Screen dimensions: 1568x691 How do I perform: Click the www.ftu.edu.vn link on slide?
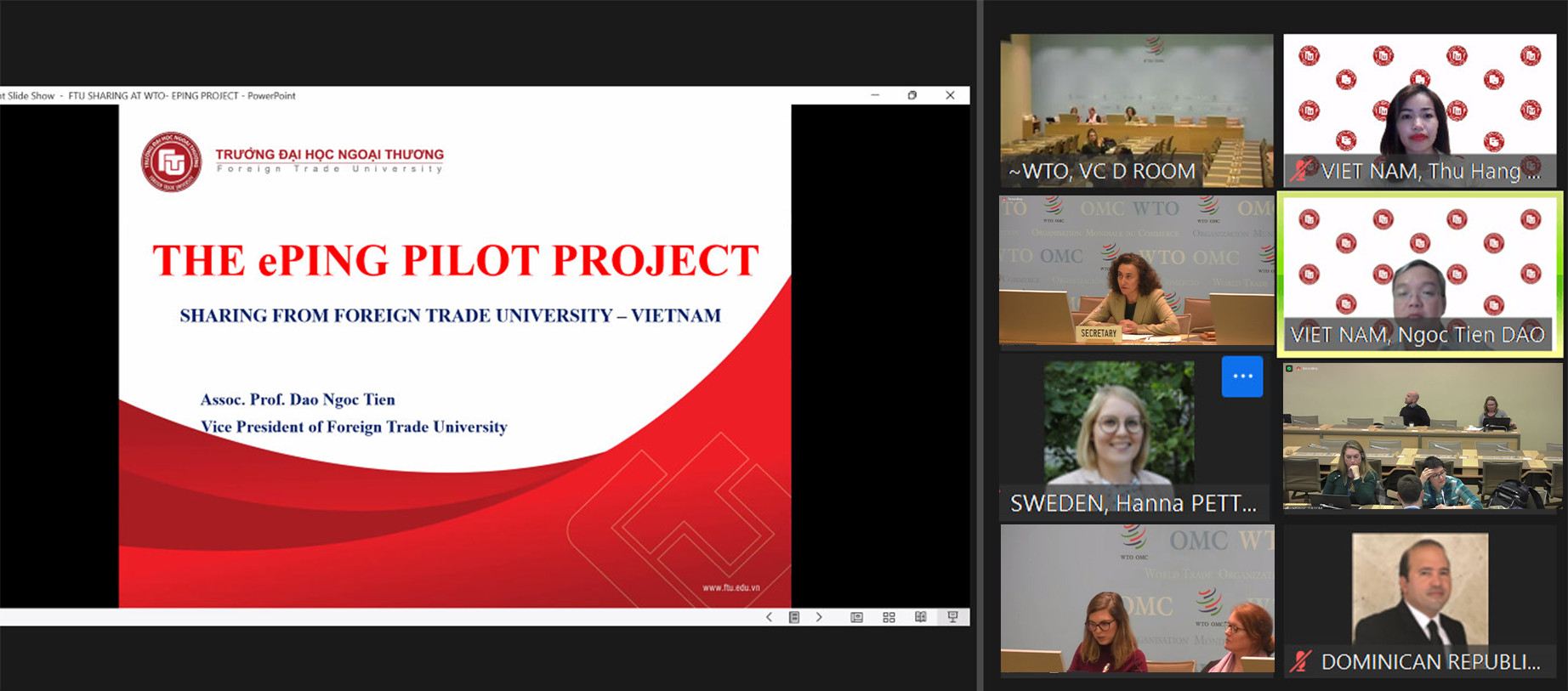pyautogui.click(x=730, y=587)
